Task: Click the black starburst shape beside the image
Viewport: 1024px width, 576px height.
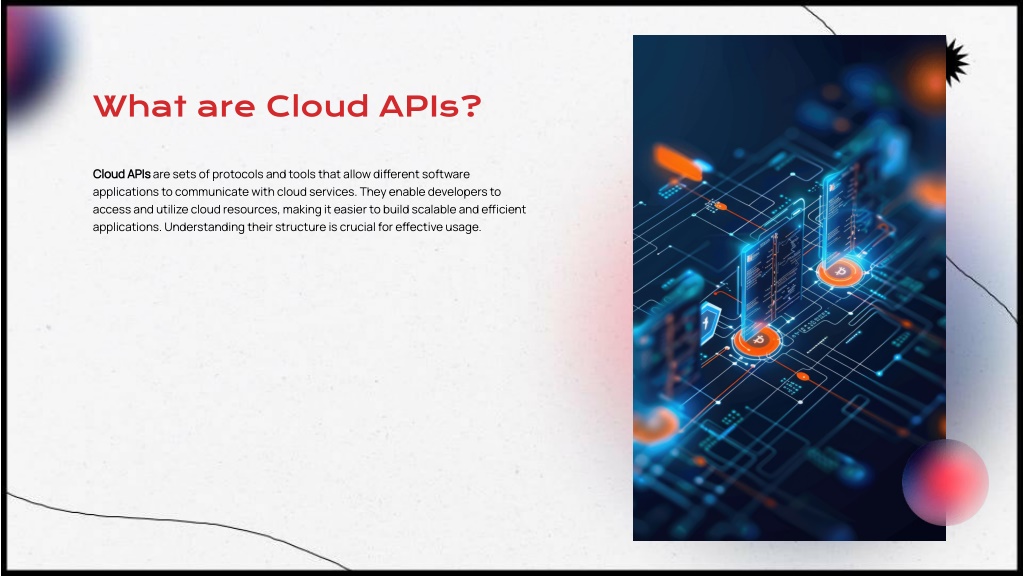Action: point(957,61)
